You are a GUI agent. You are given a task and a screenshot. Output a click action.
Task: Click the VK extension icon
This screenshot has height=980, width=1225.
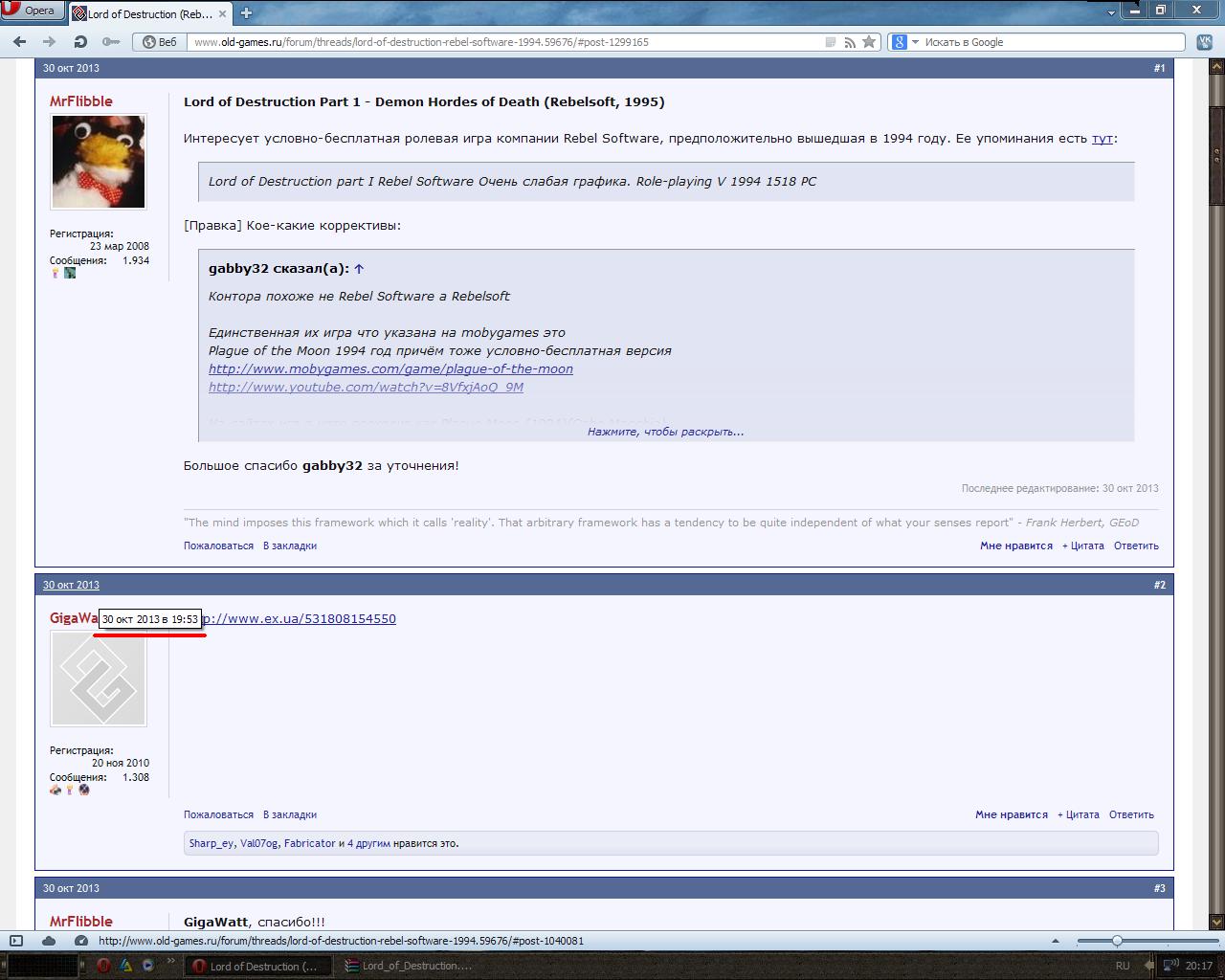pos(1204,42)
